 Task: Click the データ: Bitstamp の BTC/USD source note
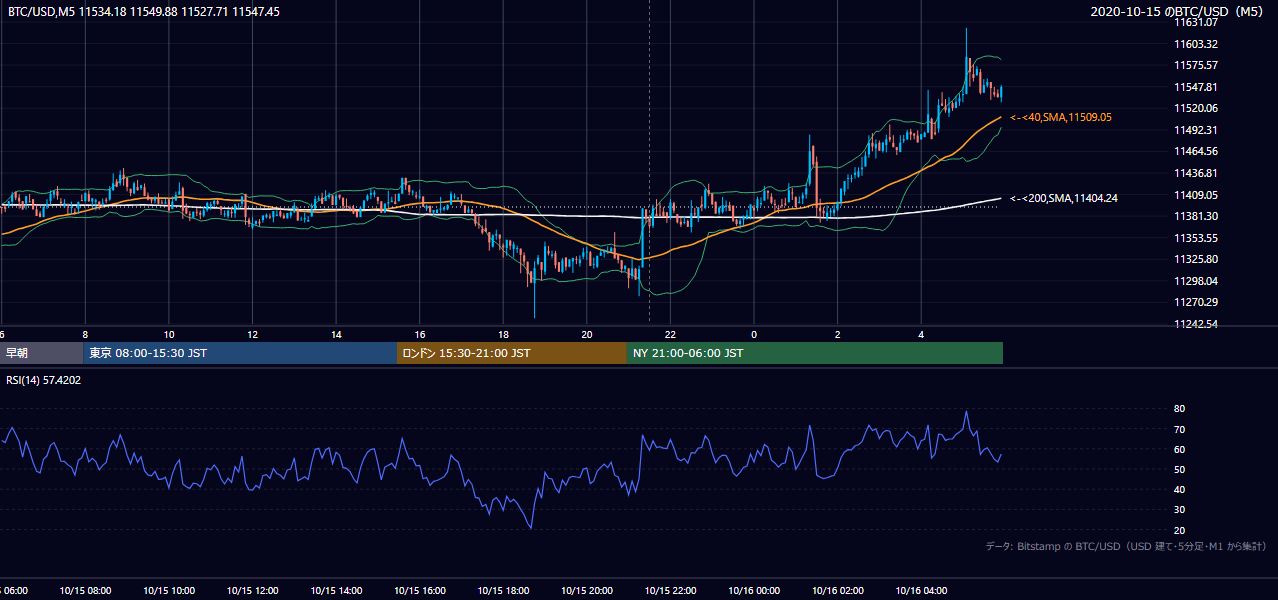click(x=1126, y=546)
